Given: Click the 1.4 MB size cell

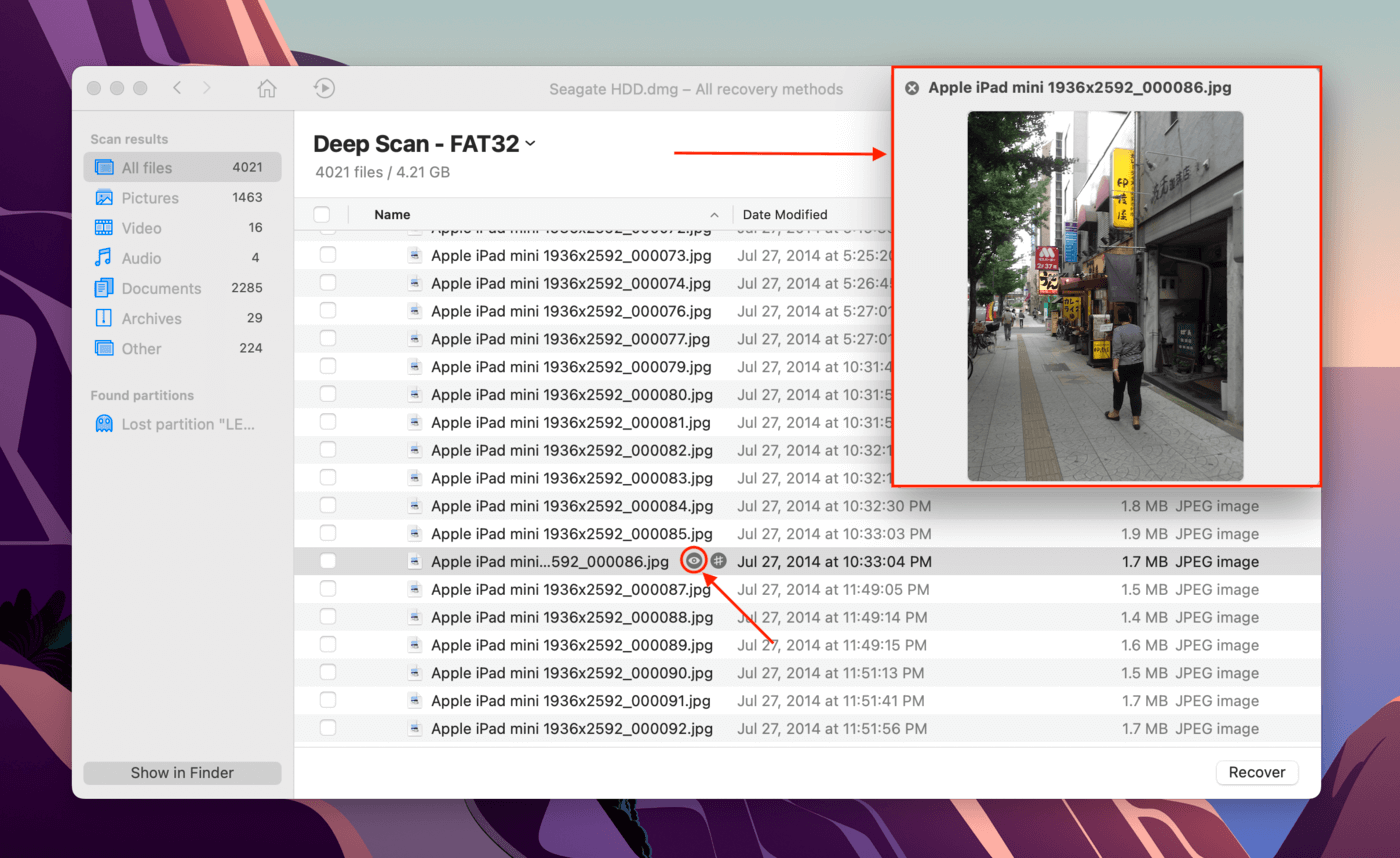Looking at the screenshot, I should pos(1144,617).
